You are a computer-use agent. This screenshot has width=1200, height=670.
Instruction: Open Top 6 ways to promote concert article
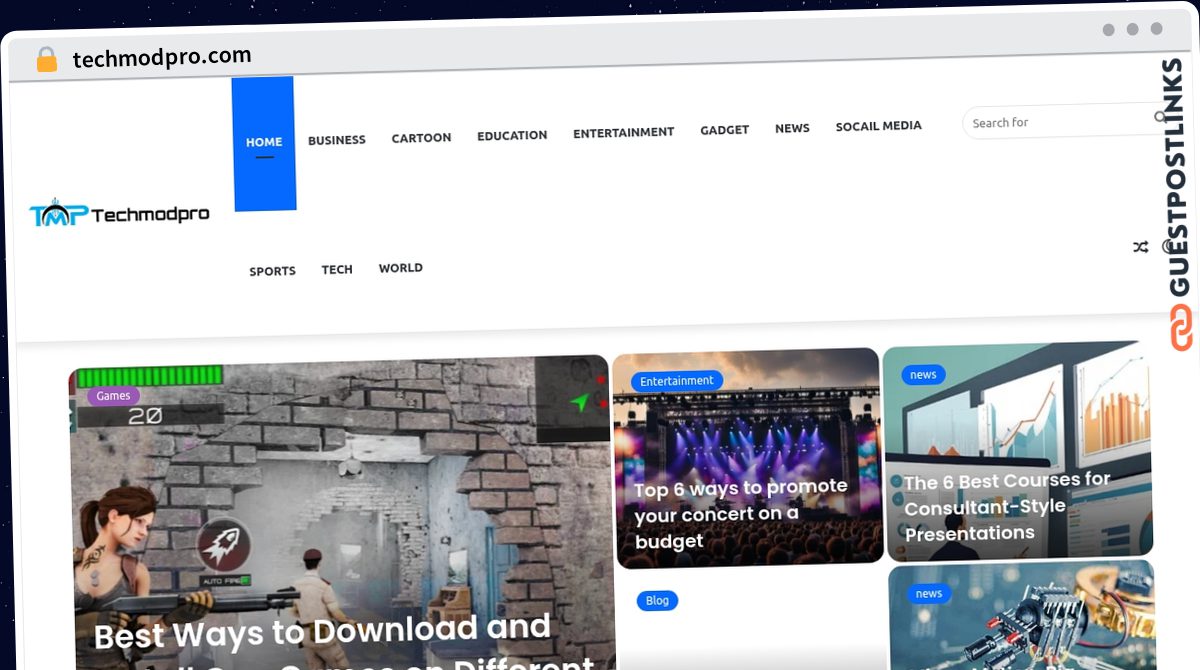[x=741, y=514]
